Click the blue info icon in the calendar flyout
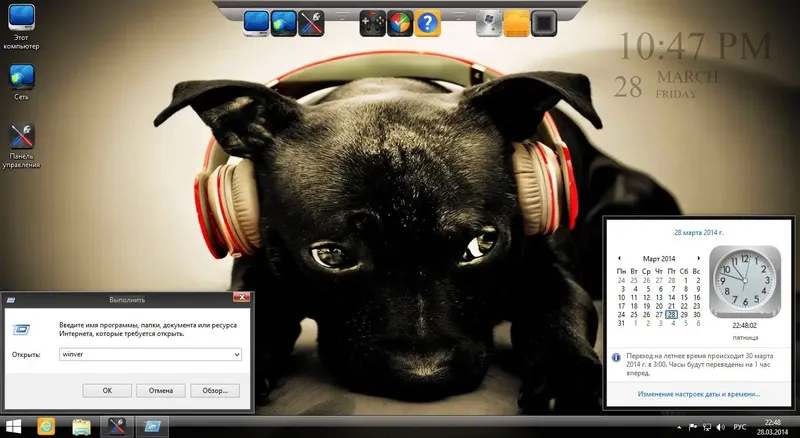Viewport: 800px width, 438px height. [x=616, y=357]
